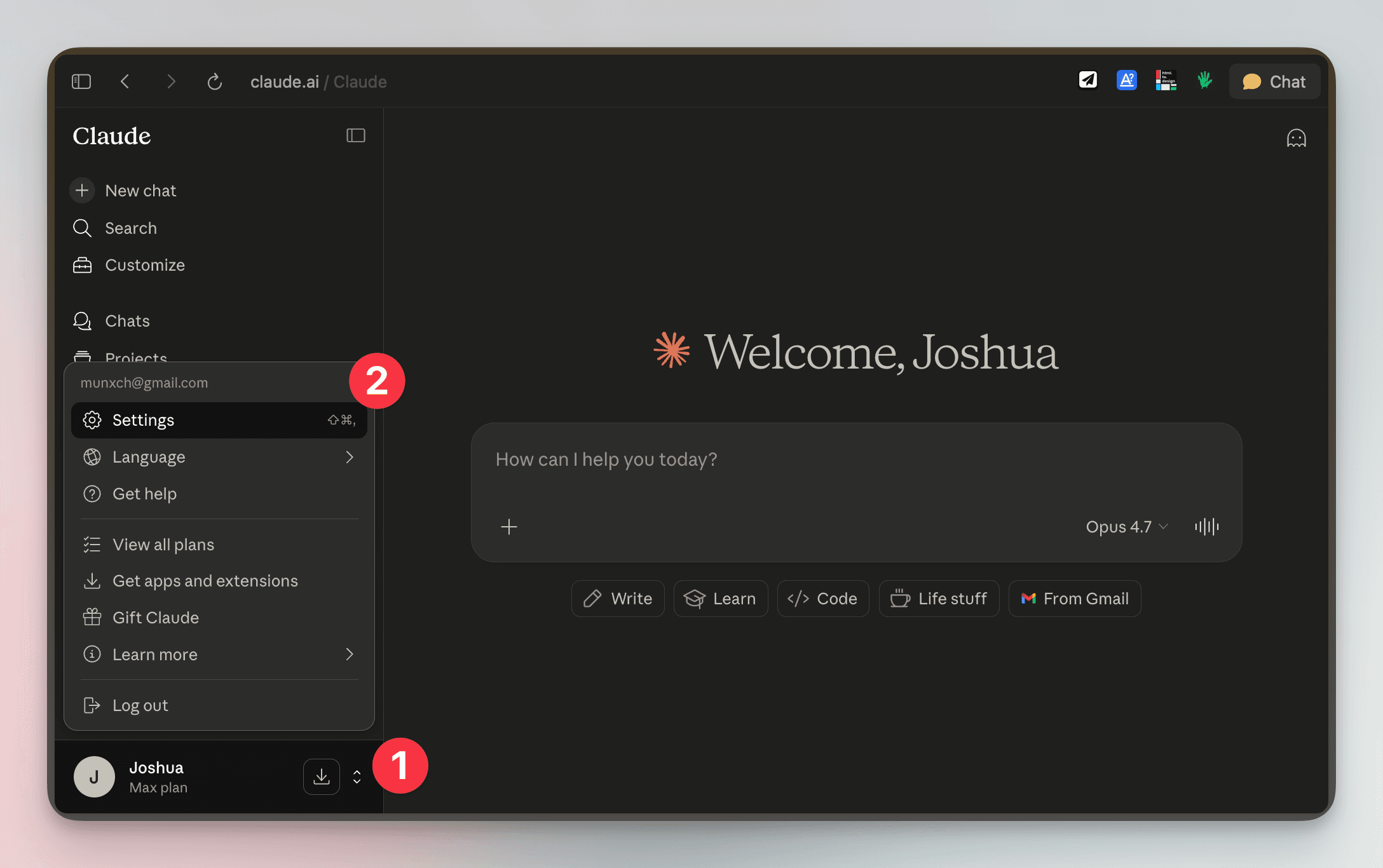Viewport: 1383px width, 868px height.
Task: Click the toolbox Customize icon
Action: [82, 265]
